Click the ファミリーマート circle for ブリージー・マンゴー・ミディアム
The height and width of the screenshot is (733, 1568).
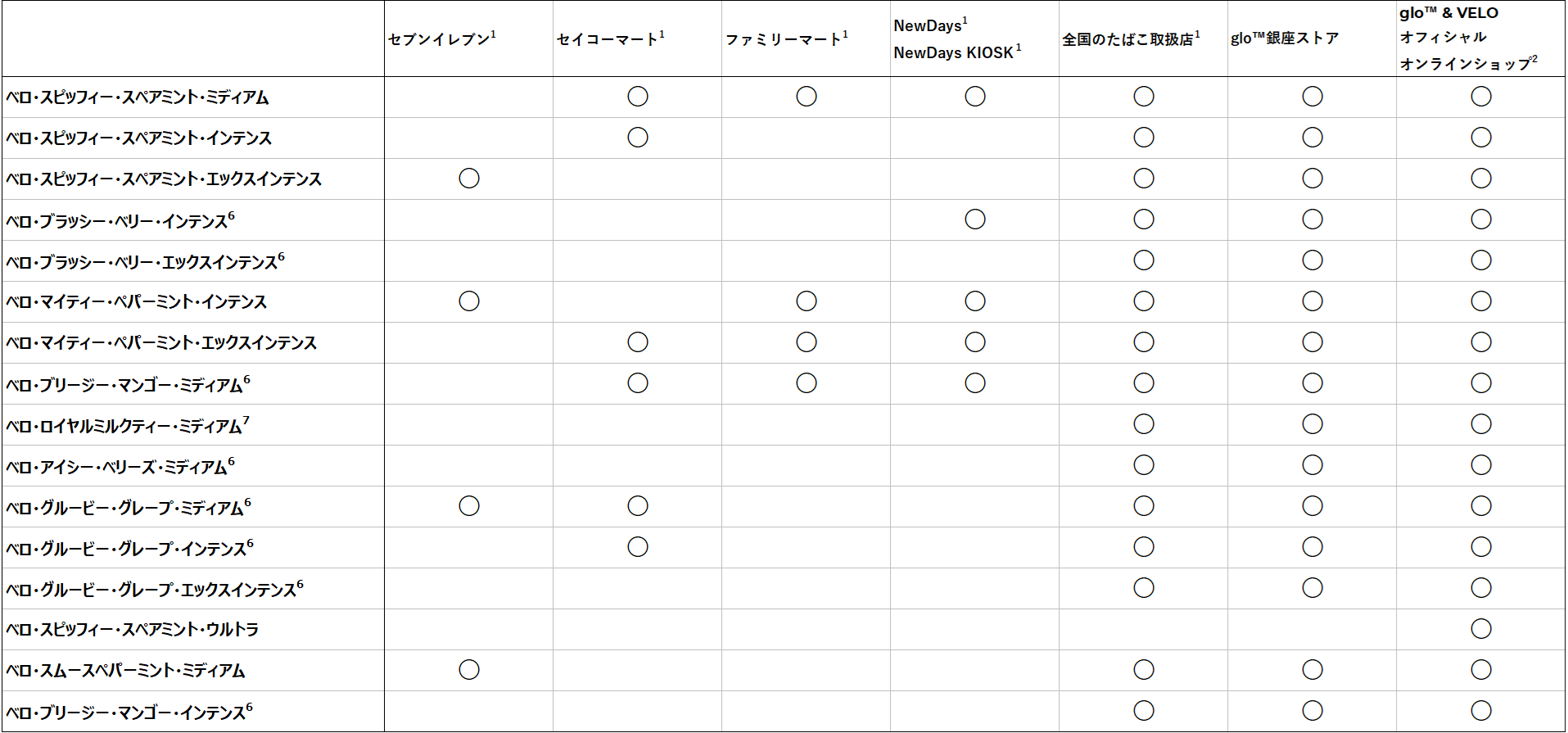[x=807, y=383]
